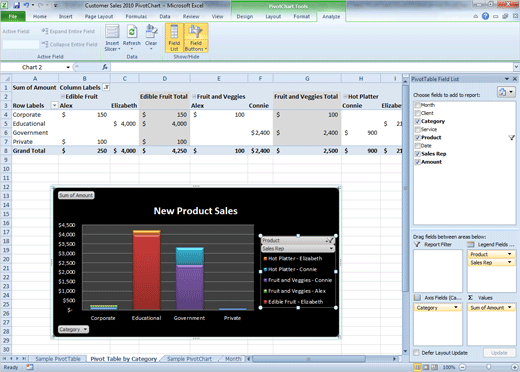Open Product dropdown in Legend Fields area
Screen dimensions: 520x372
[x=509, y=254]
